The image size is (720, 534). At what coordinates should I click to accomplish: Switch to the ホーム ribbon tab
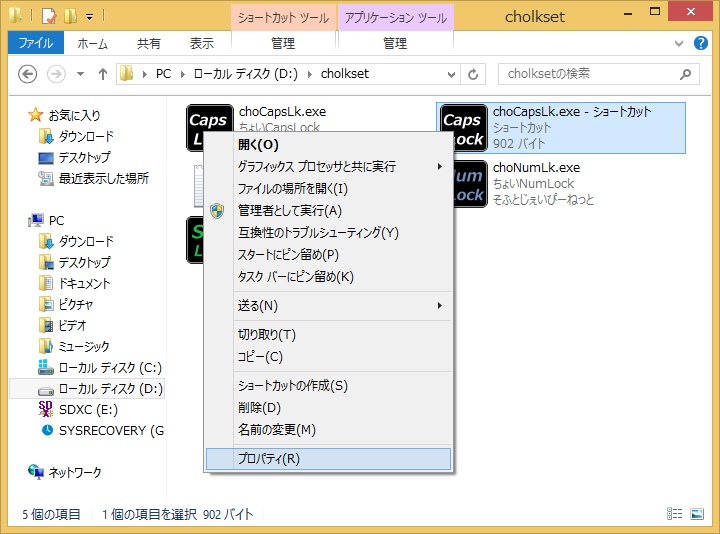point(93,43)
